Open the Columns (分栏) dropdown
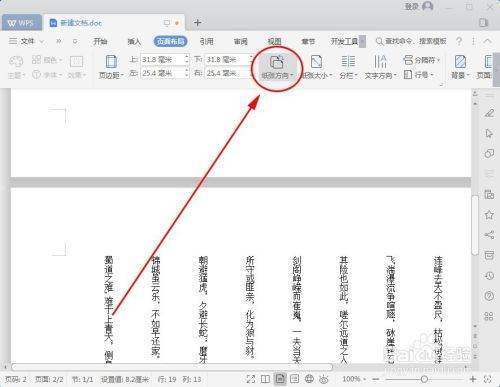The width and height of the screenshot is (500, 387). pos(348,68)
